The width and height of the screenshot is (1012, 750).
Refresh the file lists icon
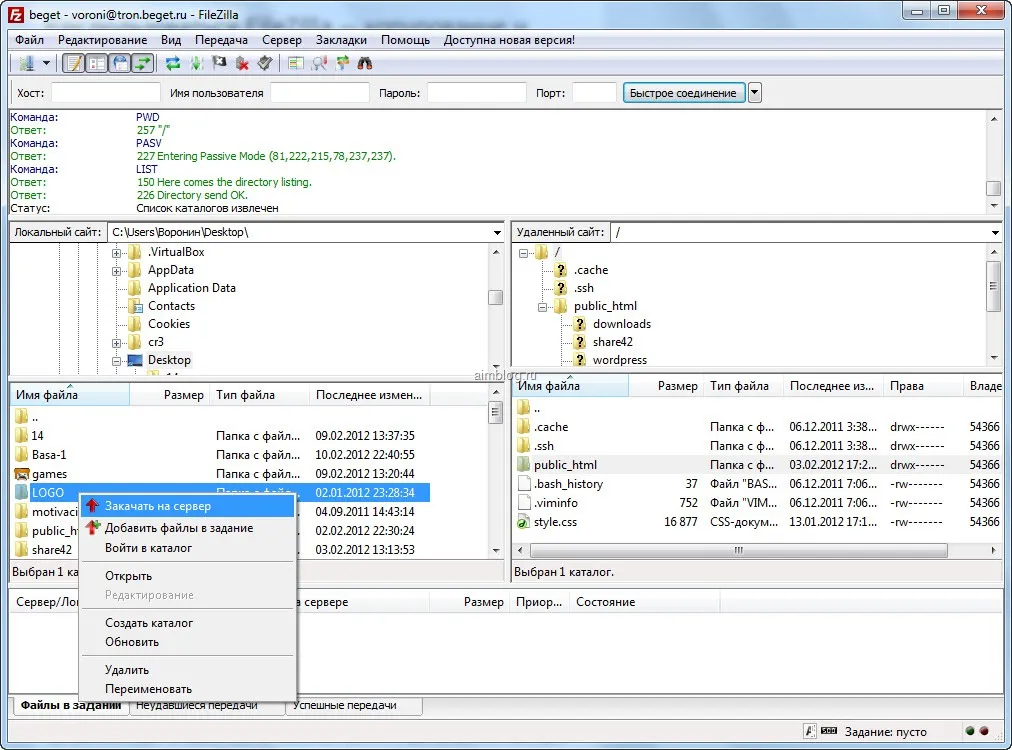173,63
